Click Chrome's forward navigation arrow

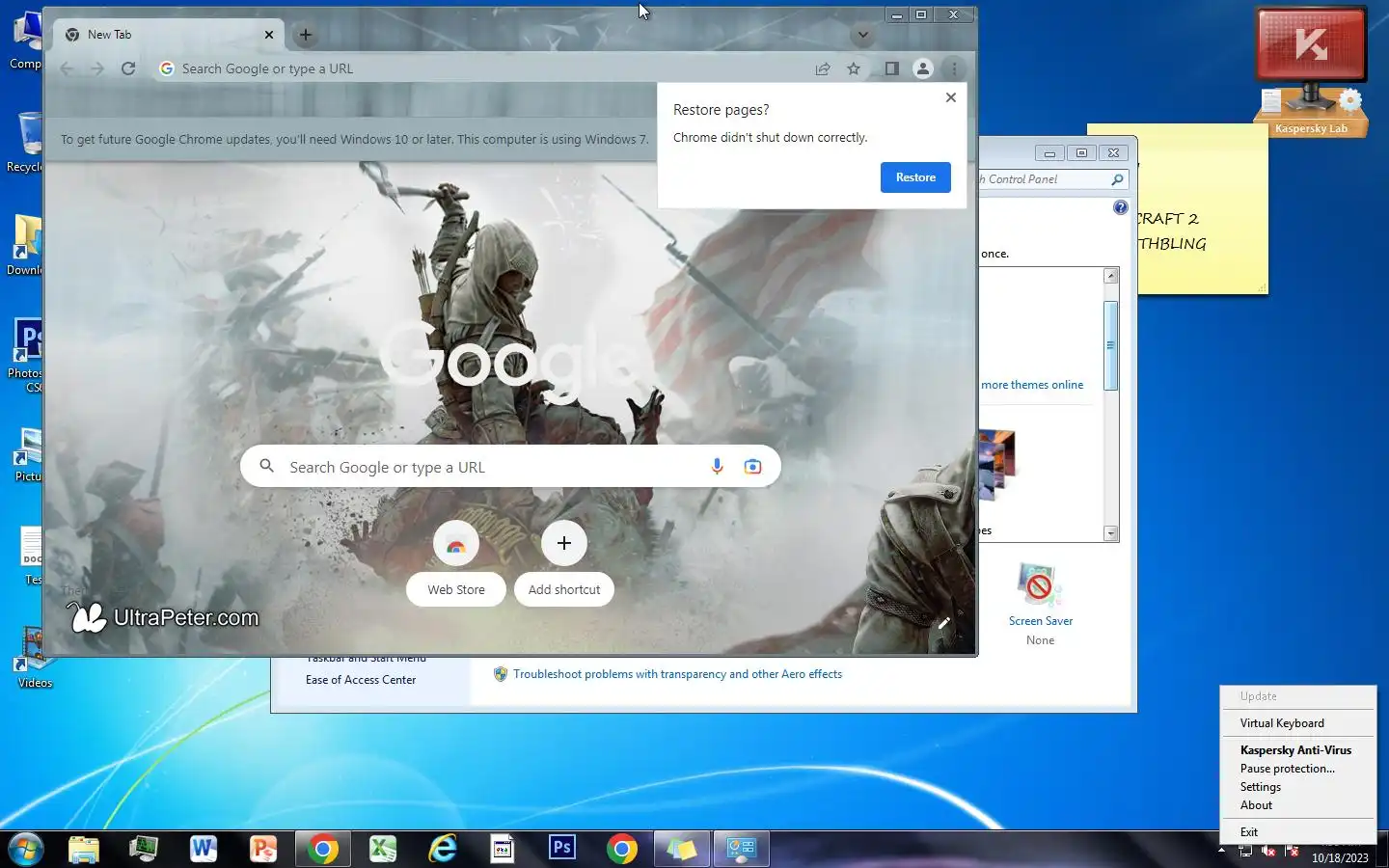[x=97, y=68]
